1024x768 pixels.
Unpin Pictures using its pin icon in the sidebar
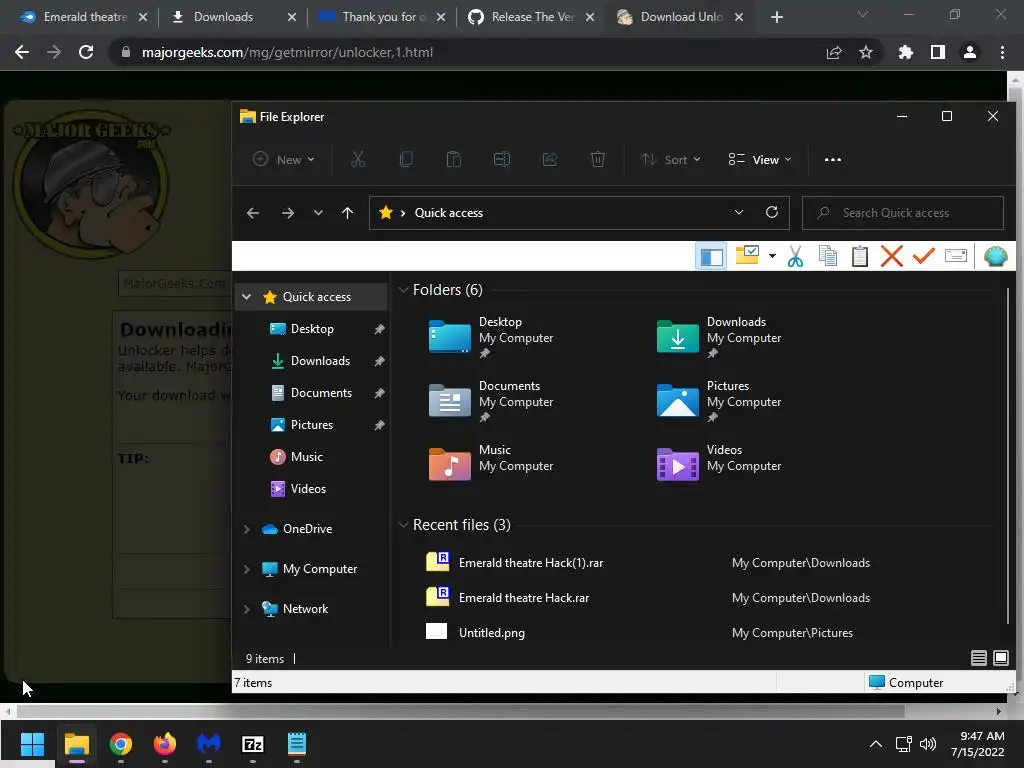[379, 425]
